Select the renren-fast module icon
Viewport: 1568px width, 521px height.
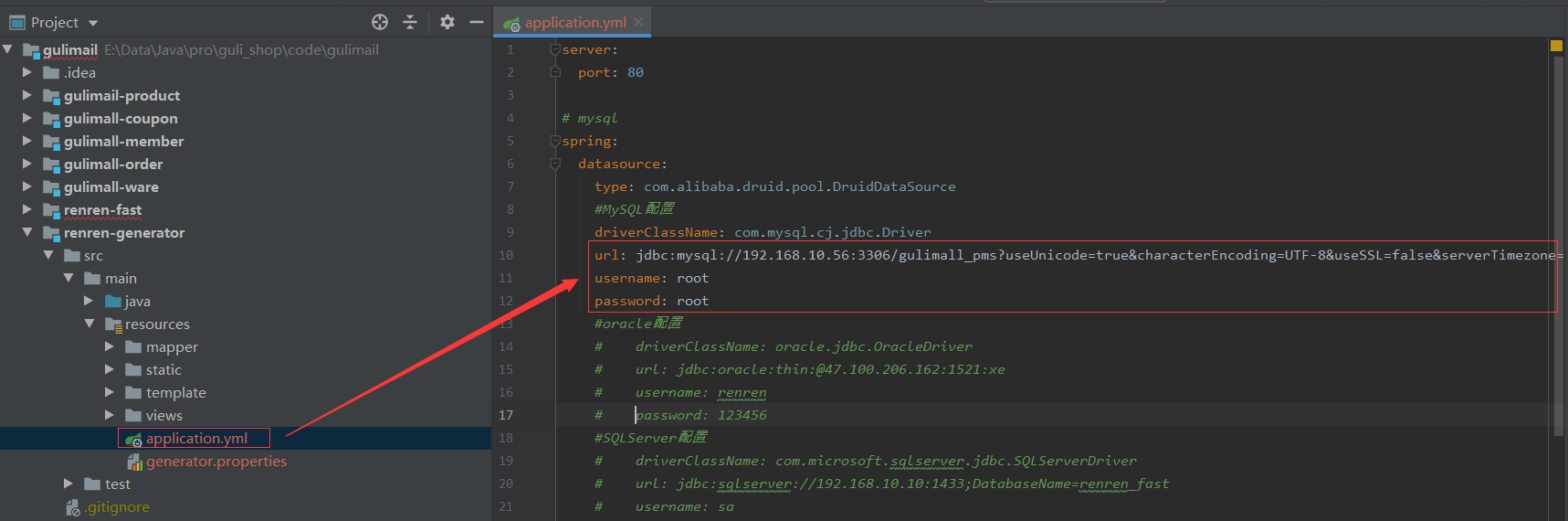click(51, 210)
